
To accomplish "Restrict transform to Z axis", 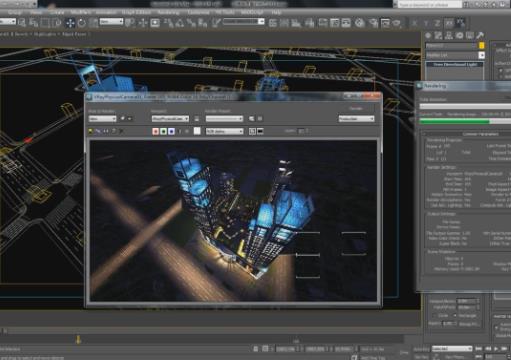I will pos(437,23).
